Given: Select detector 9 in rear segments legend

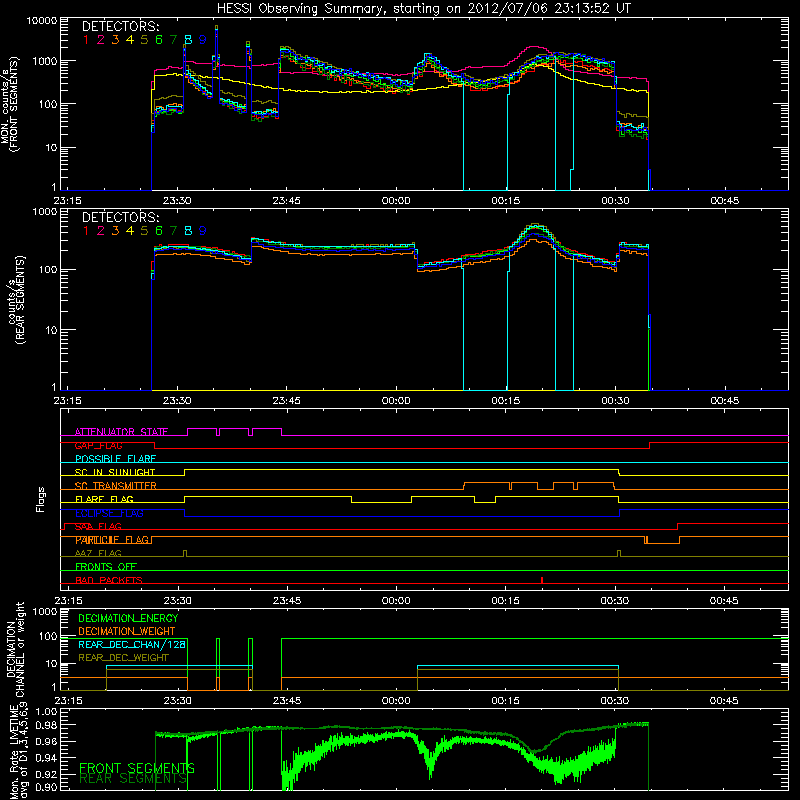Looking at the screenshot, I should 203,231.
